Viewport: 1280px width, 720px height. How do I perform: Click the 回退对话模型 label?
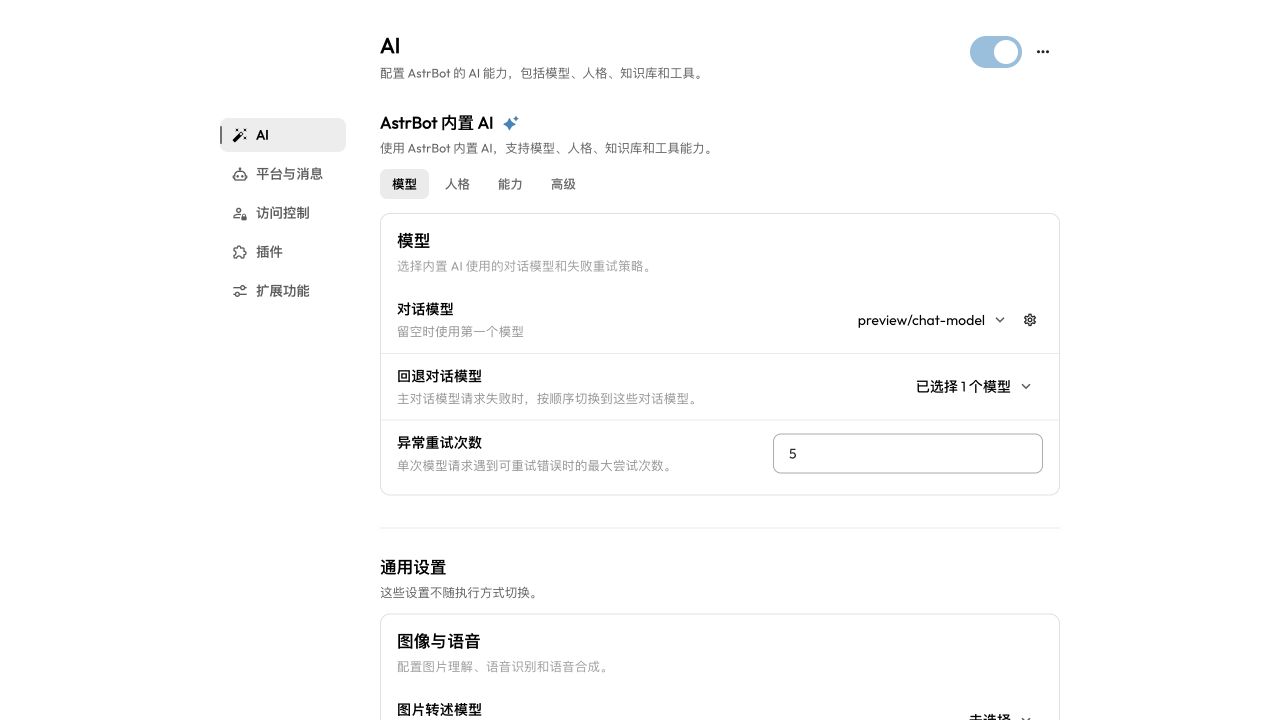(439, 376)
